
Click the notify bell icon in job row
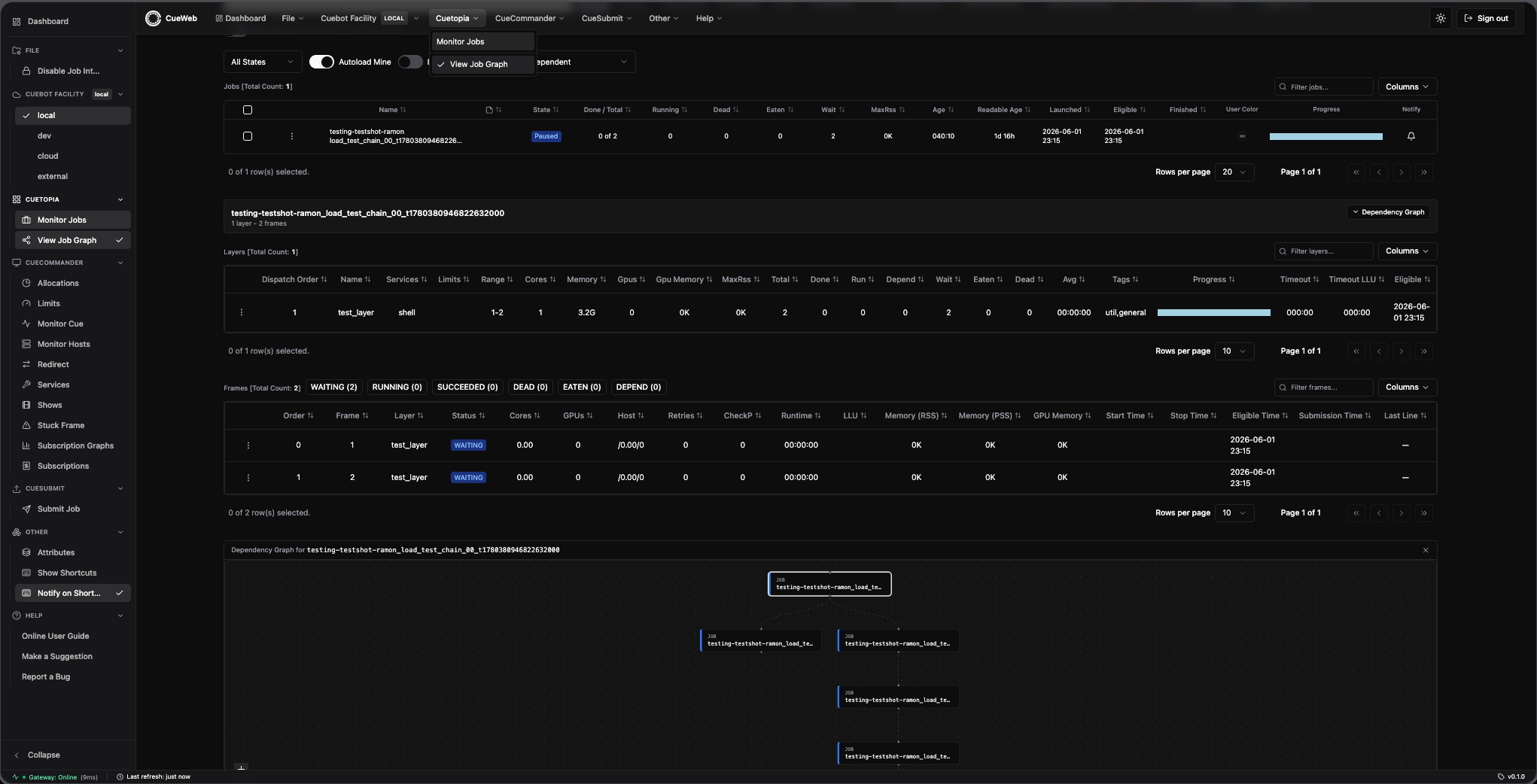tap(1411, 136)
